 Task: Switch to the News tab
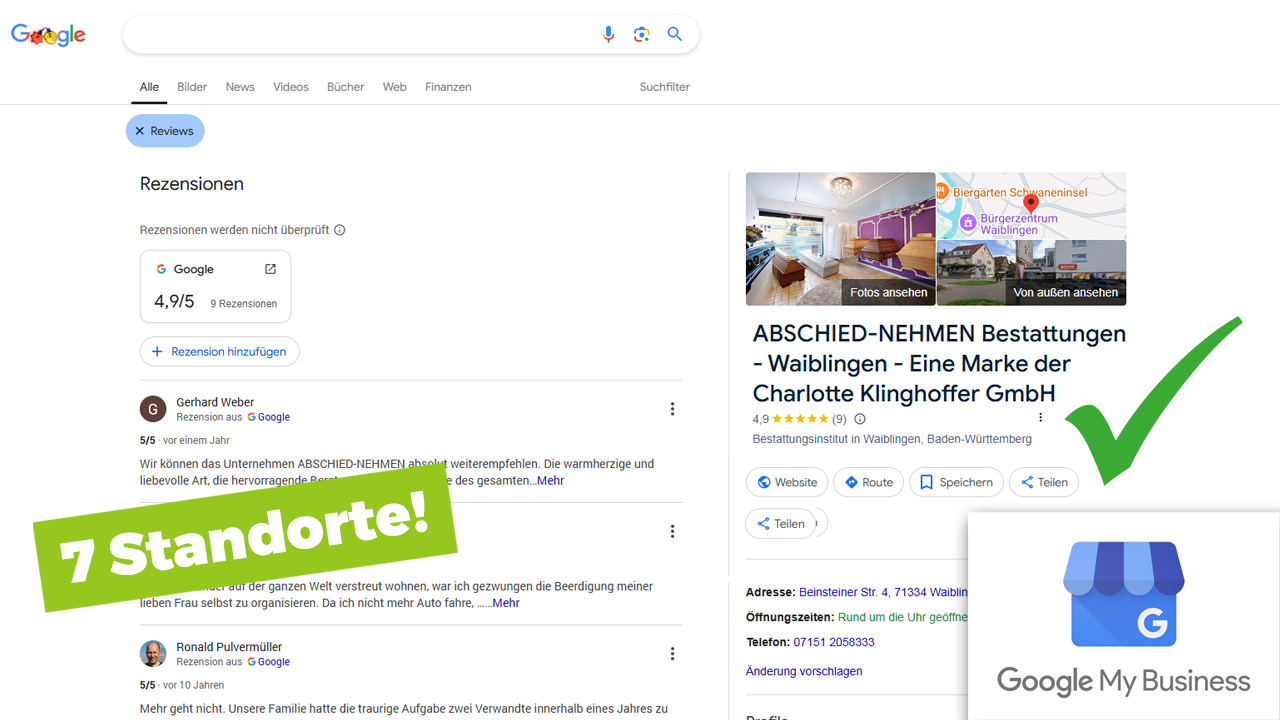pyautogui.click(x=240, y=87)
